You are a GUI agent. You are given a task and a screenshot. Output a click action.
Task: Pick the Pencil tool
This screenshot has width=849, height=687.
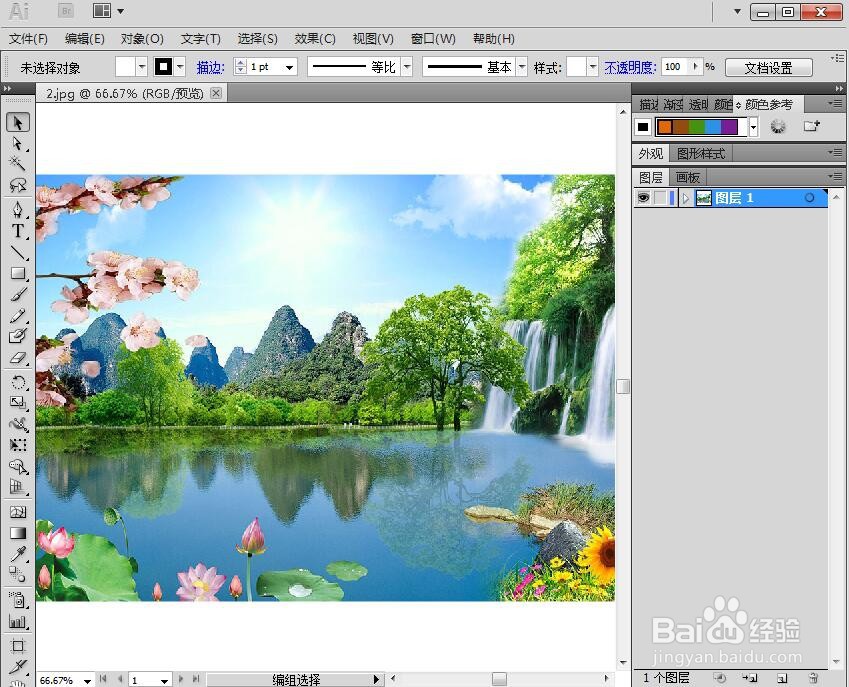coord(18,316)
